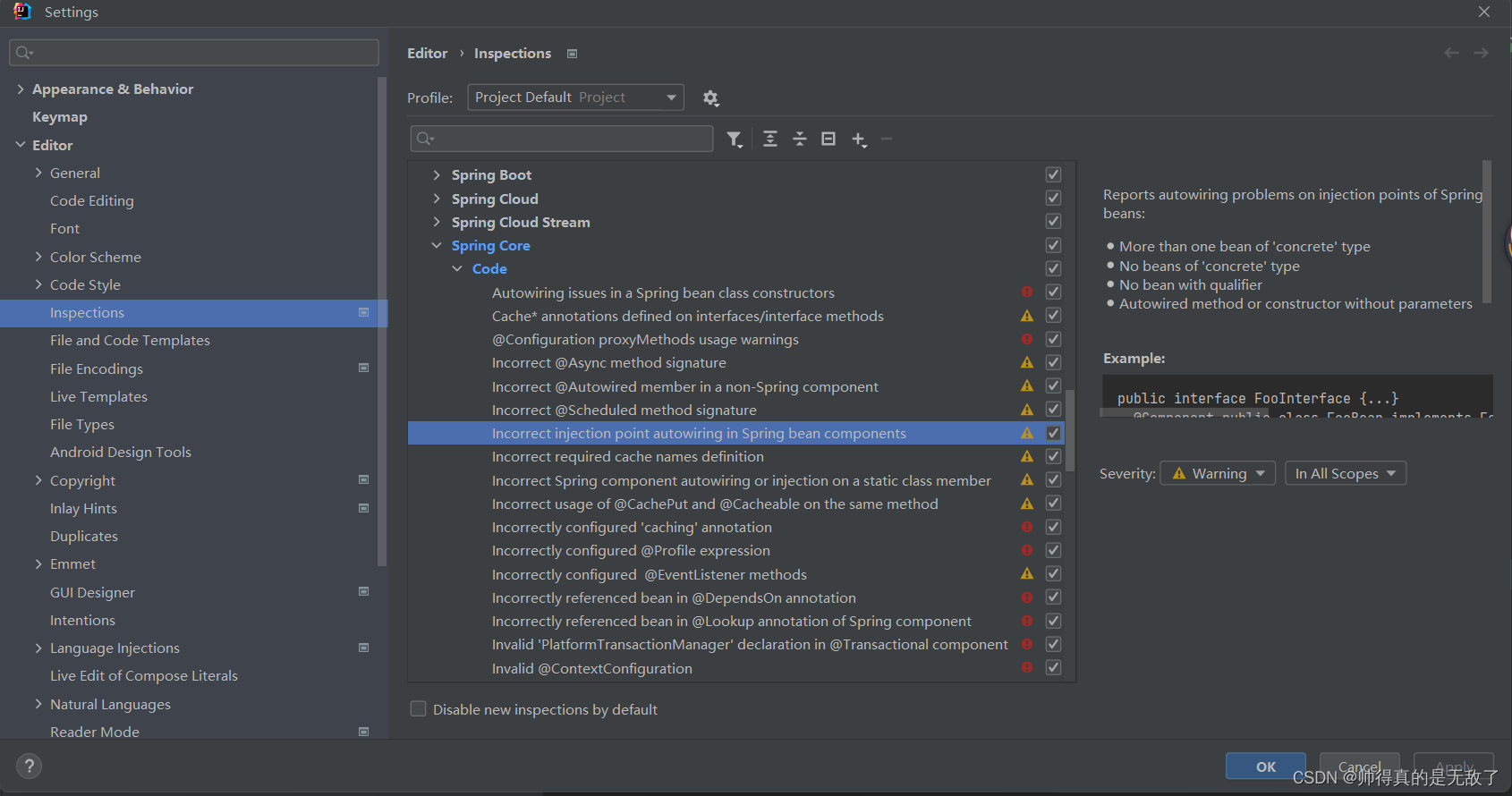Click the search magnifier in the settings search box
Image resolution: width=1512 pixels, height=796 pixels.
click(24, 53)
